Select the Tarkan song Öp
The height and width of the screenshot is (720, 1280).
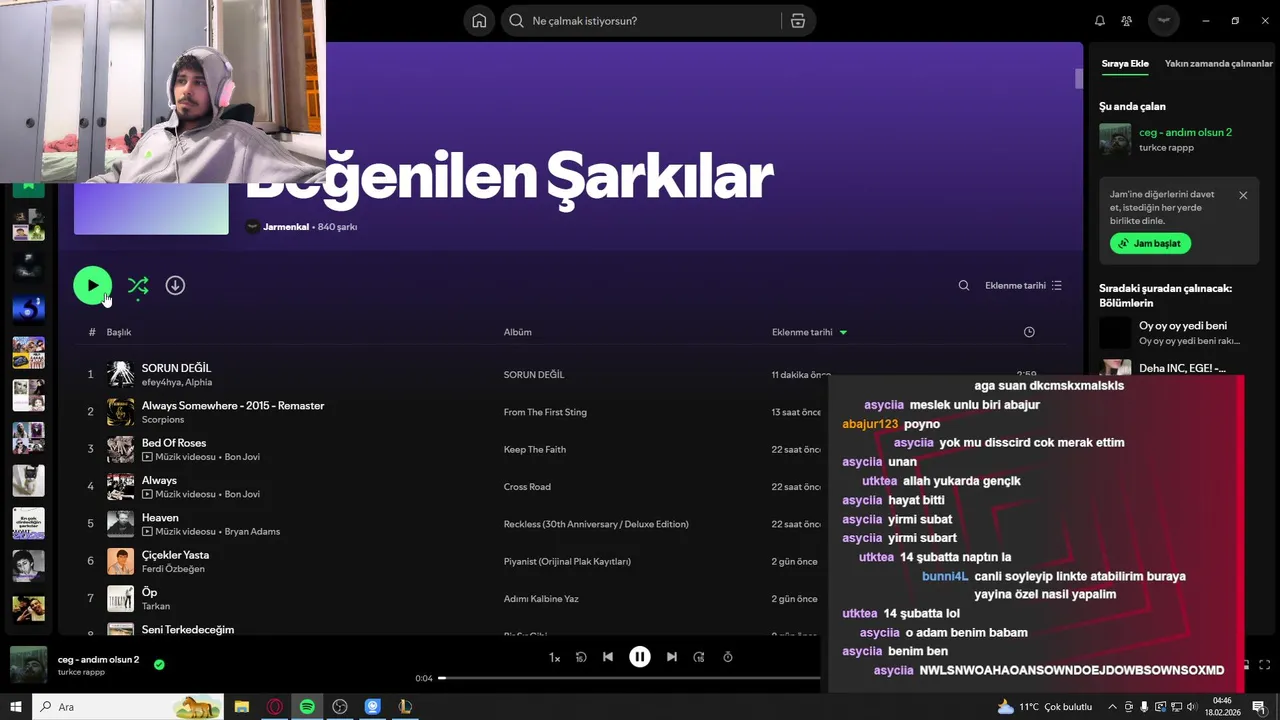coord(149,592)
